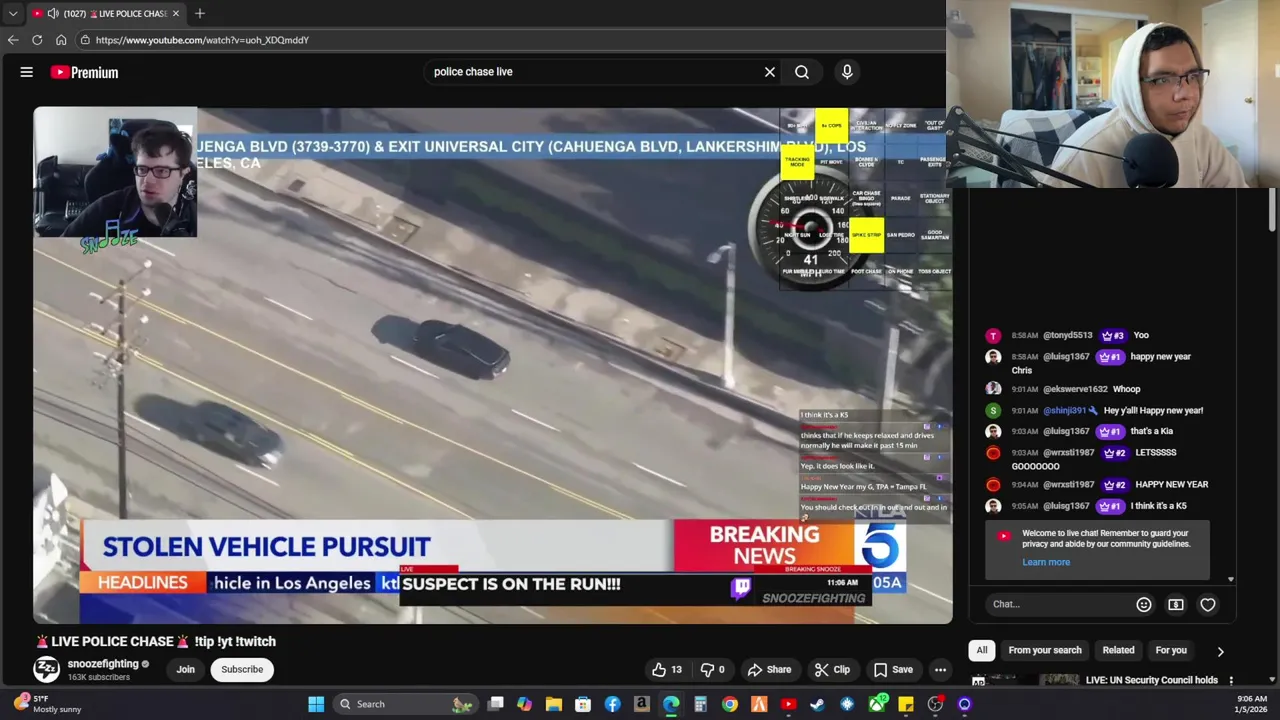Open the YouTube hamburger guide menu
1280x720 pixels.
click(27, 72)
